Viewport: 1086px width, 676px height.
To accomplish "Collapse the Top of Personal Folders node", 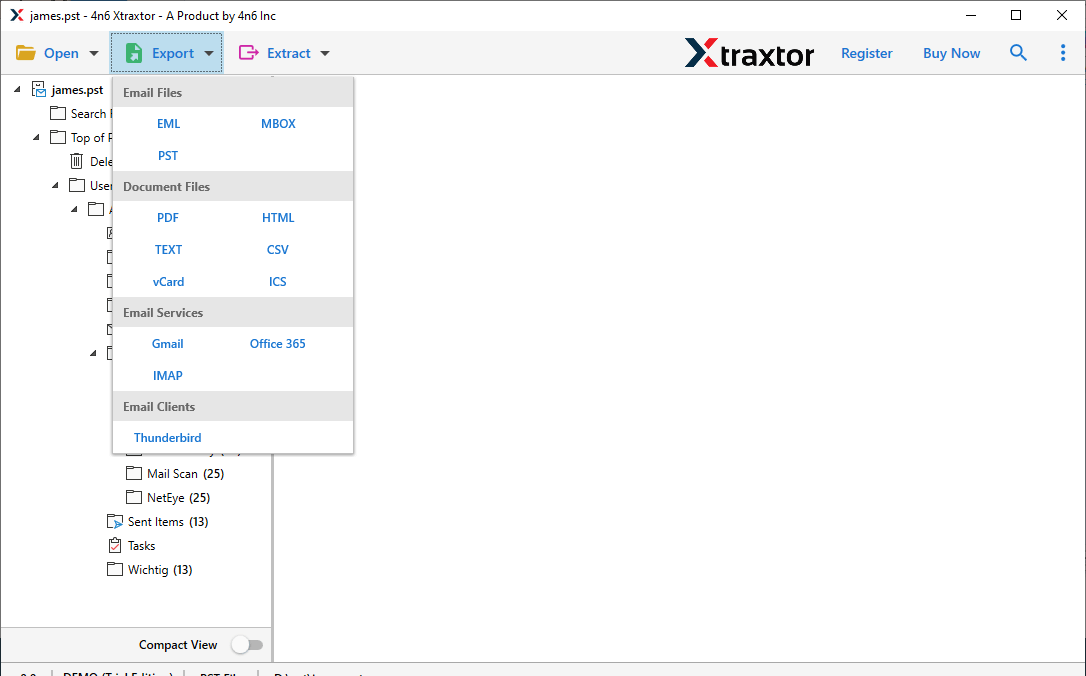I will pos(37,138).
